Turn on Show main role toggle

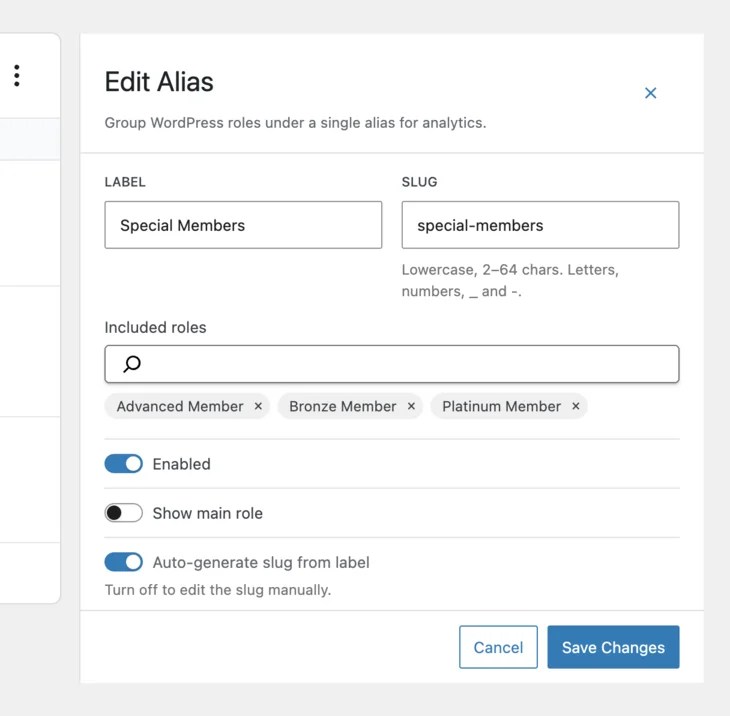124,513
